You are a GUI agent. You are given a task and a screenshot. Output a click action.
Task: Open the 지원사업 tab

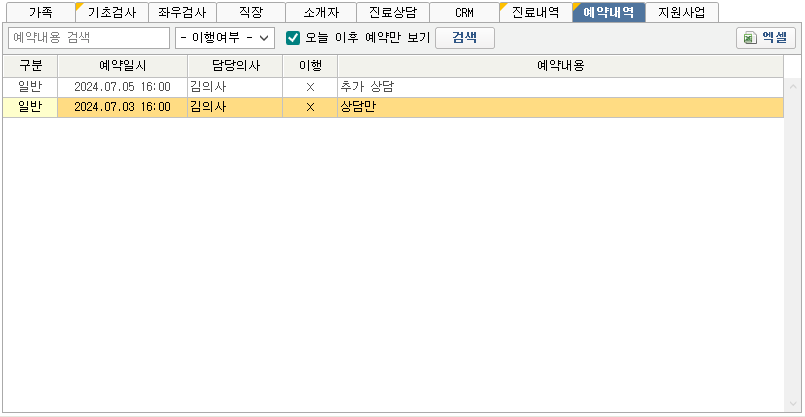click(681, 13)
